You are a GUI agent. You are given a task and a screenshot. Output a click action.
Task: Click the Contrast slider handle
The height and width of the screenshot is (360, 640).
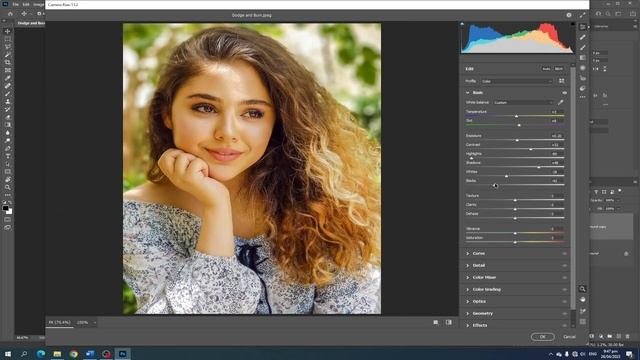[531, 149]
